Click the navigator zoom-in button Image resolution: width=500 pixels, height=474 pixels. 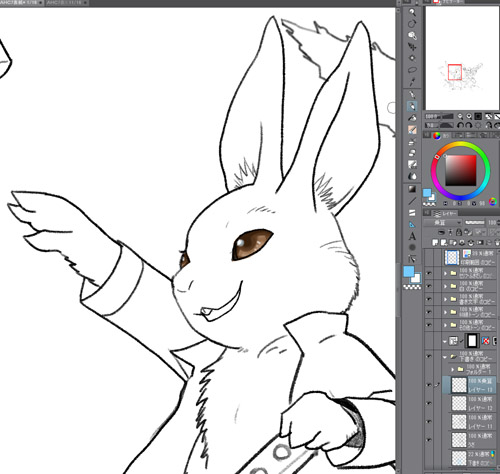(x=469, y=116)
